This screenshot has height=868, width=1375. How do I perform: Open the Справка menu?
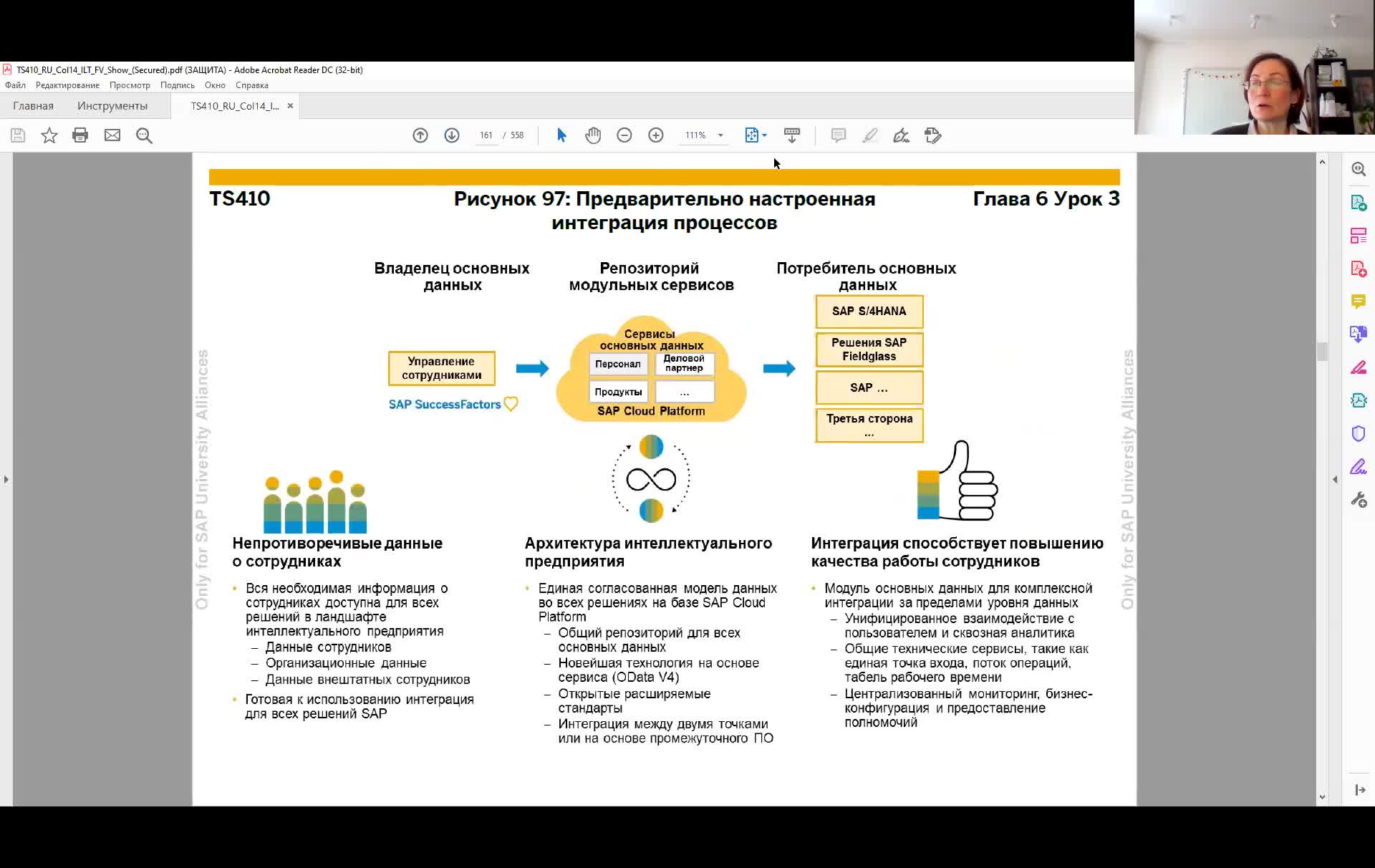(x=252, y=85)
